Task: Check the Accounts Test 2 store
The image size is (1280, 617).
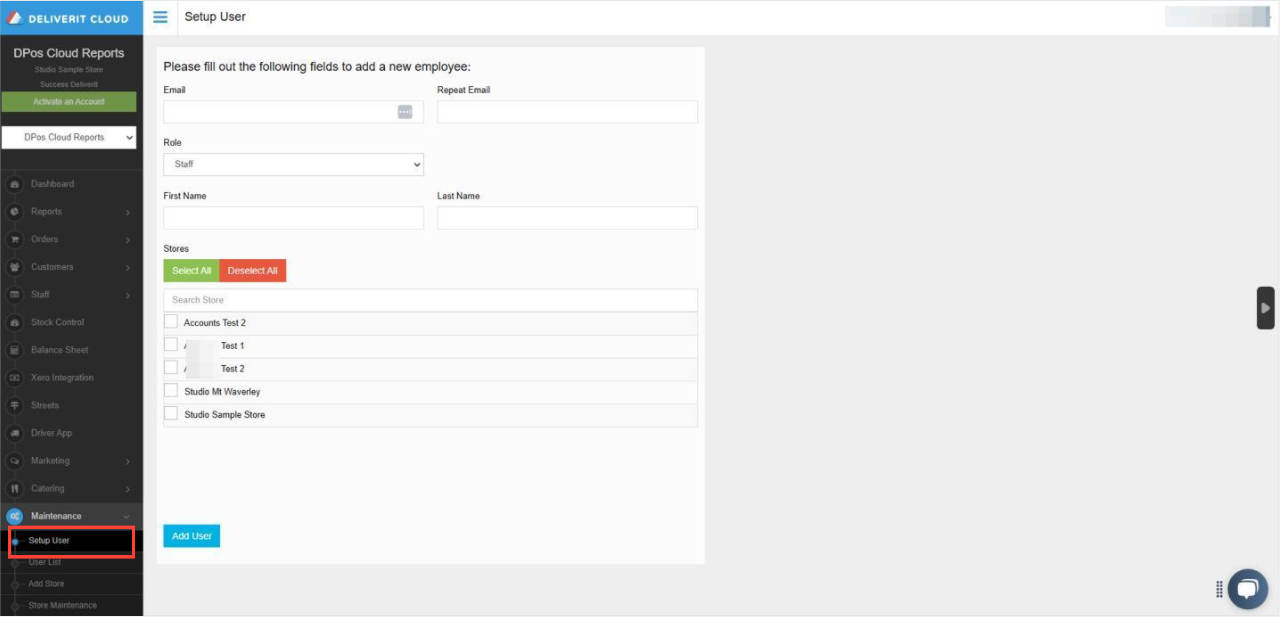Action: click(x=171, y=322)
